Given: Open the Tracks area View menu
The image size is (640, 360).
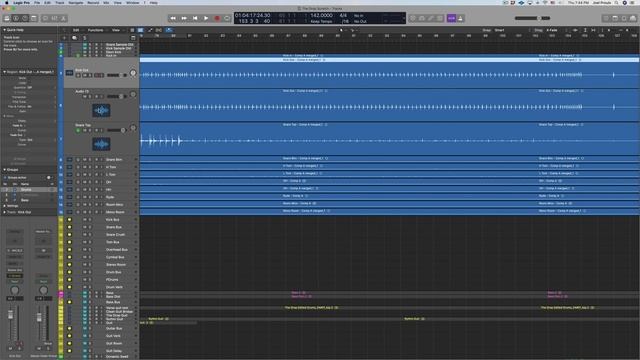Looking at the screenshot, I should pyautogui.click(x=116, y=30).
